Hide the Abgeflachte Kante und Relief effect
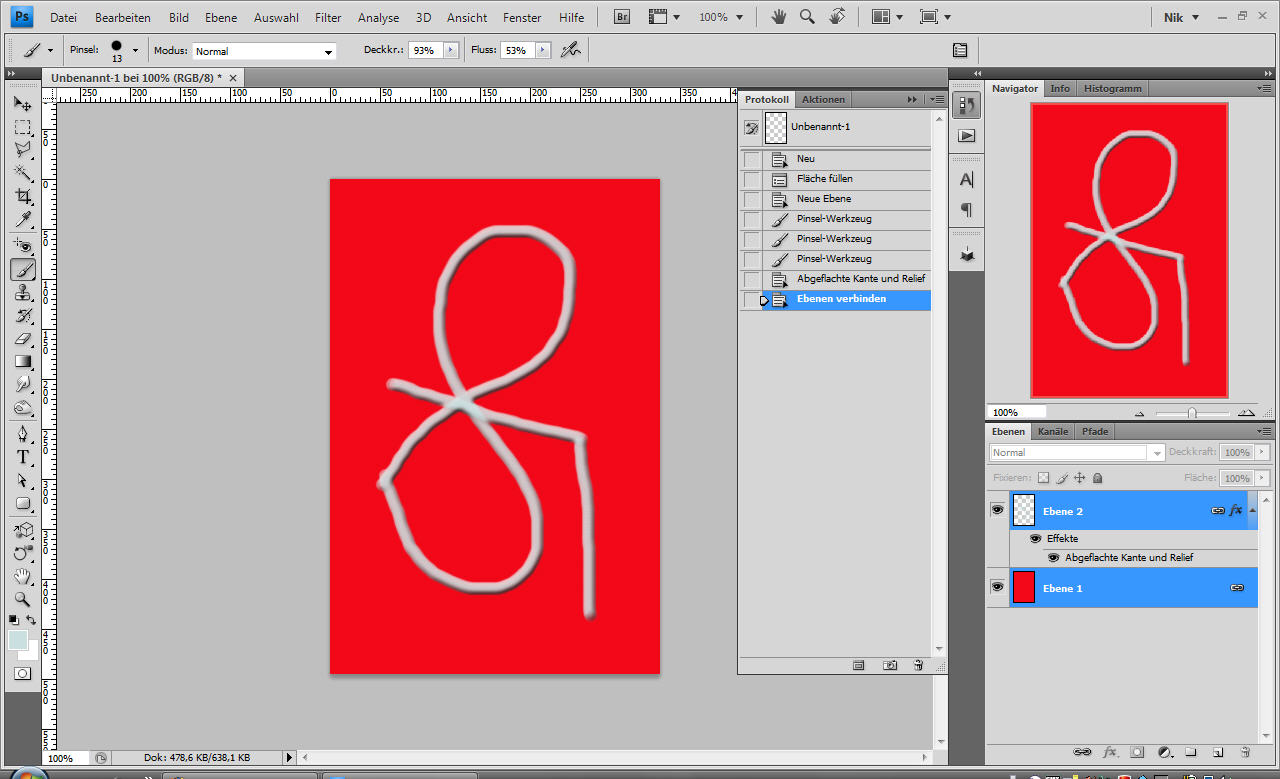Image resolution: width=1280 pixels, height=779 pixels. point(1053,557)
